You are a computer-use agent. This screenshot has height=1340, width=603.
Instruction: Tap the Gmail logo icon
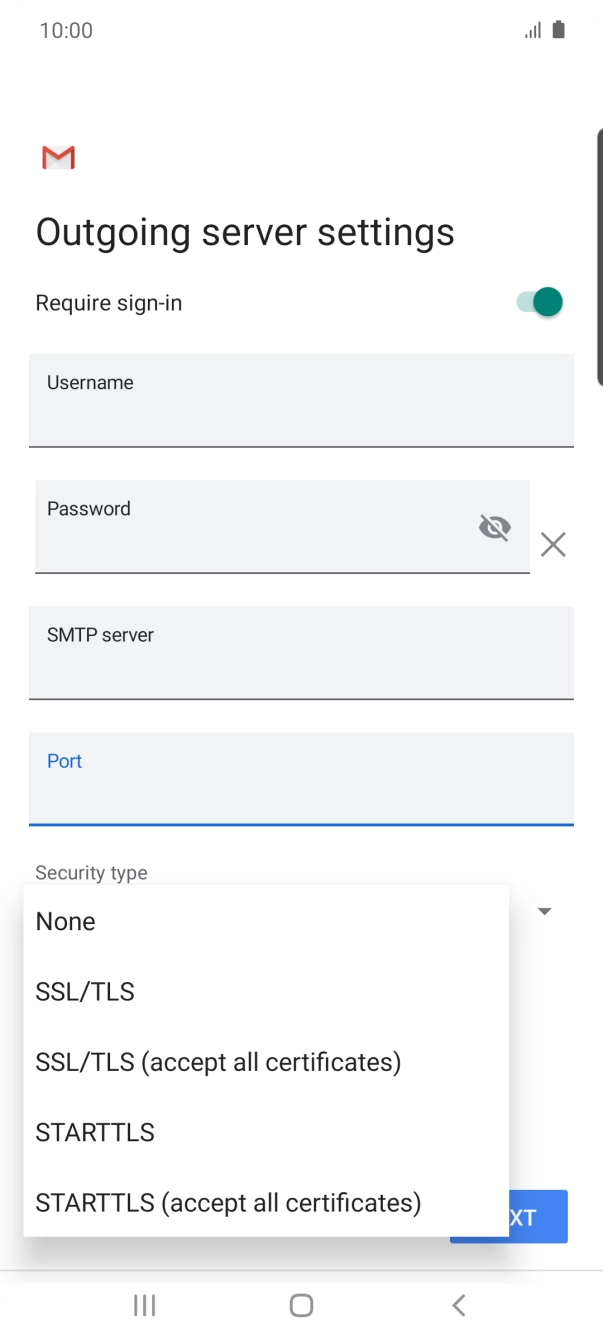(x=58, y=157)
